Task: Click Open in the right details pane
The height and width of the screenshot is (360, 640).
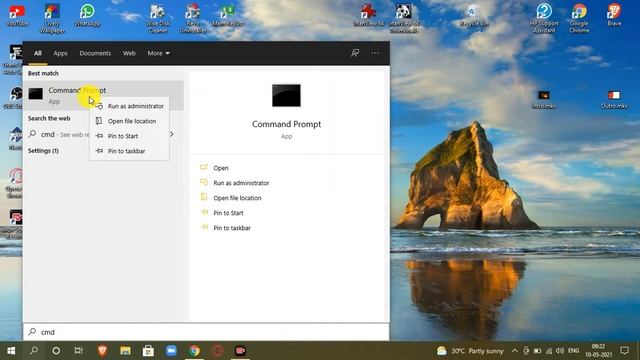Action: 221,168
